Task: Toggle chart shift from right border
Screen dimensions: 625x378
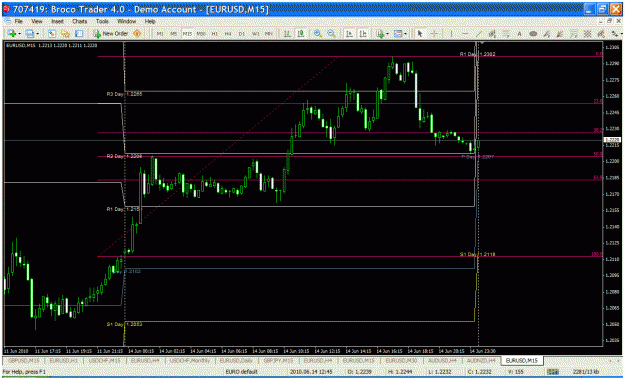Action: (x=363, y=34)
